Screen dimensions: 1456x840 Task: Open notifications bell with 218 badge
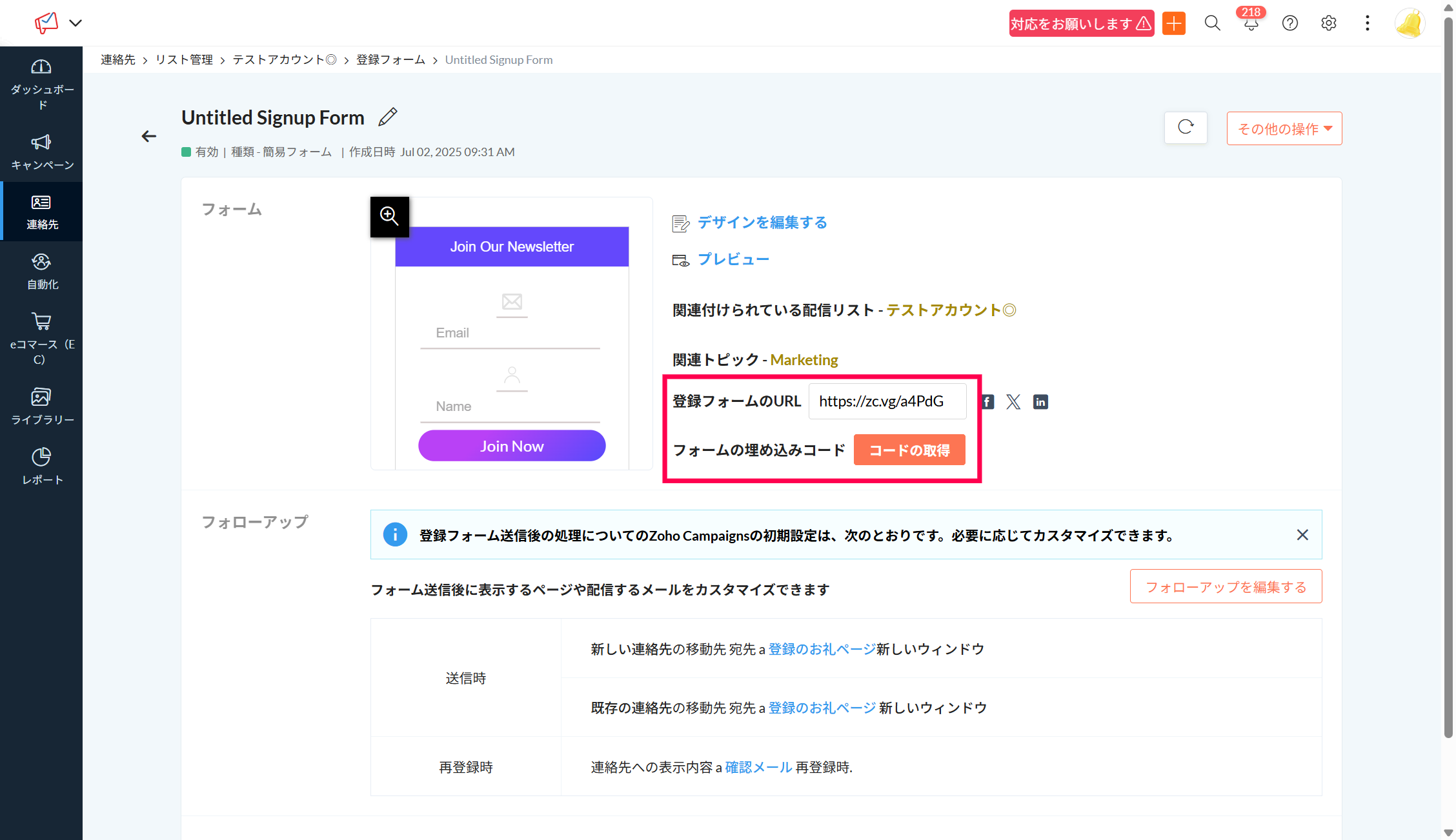[x=1251, y=24]
